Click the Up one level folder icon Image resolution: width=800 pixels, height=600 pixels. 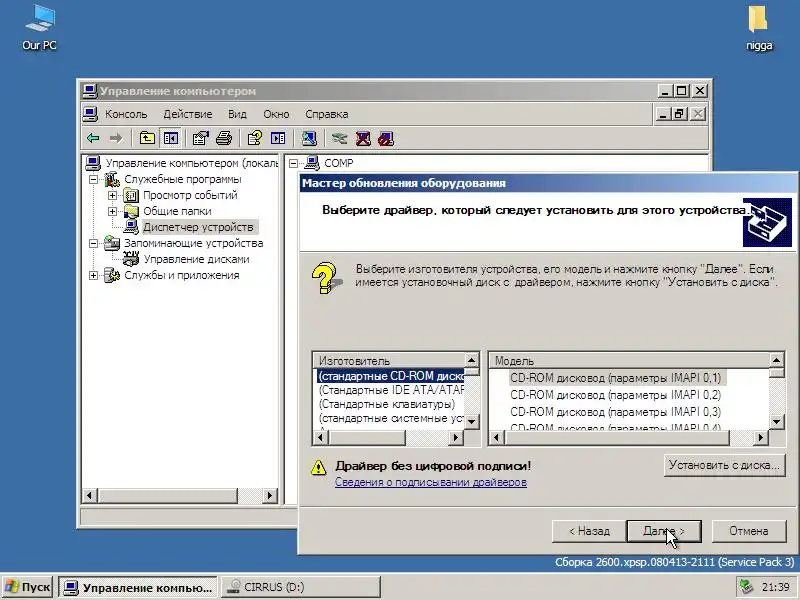[x=147, y=138]
